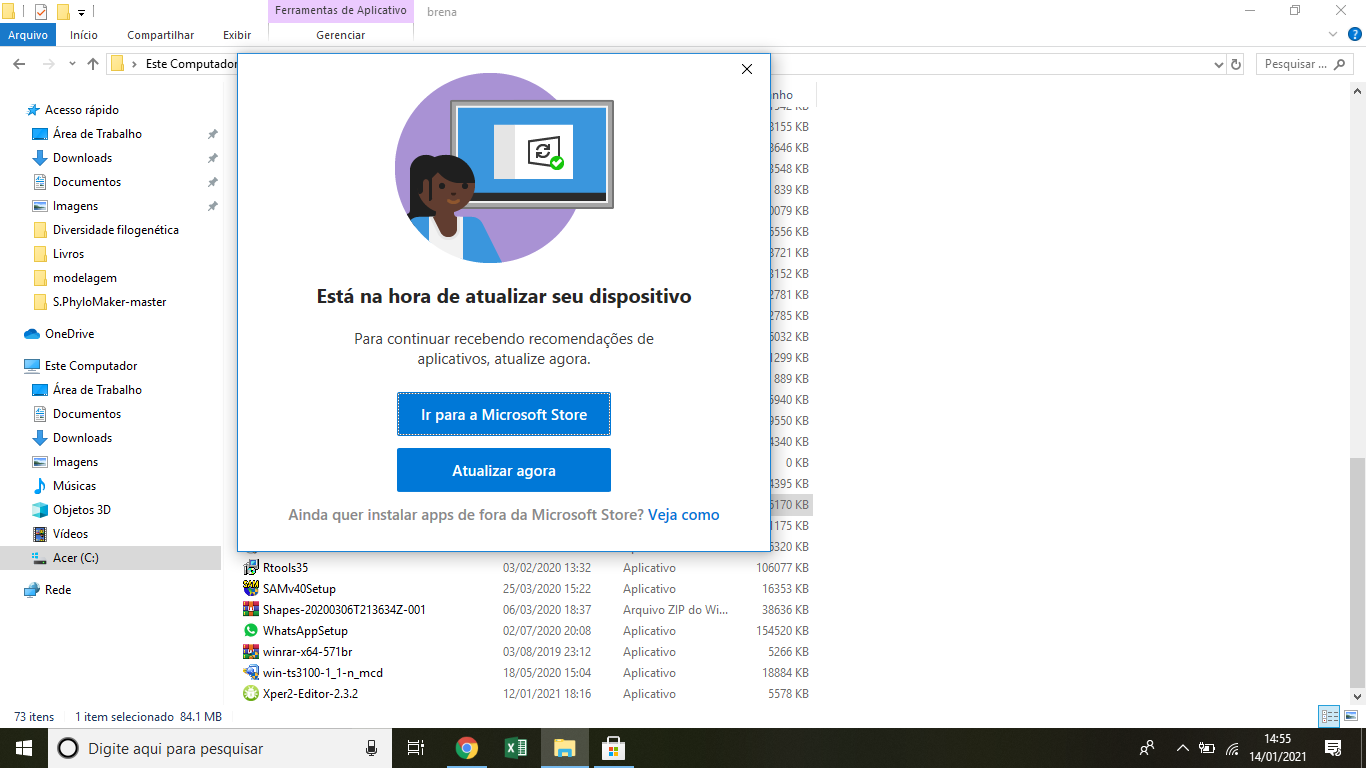Click the Rtools35 file icon
The height and width of the screenshot is (768, 1366).
pos(251,568)
